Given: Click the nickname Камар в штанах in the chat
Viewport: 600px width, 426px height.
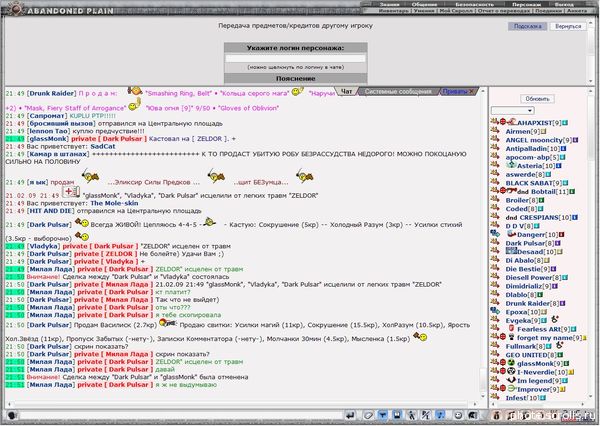Looking at the screenshot, I should [58, 154].
